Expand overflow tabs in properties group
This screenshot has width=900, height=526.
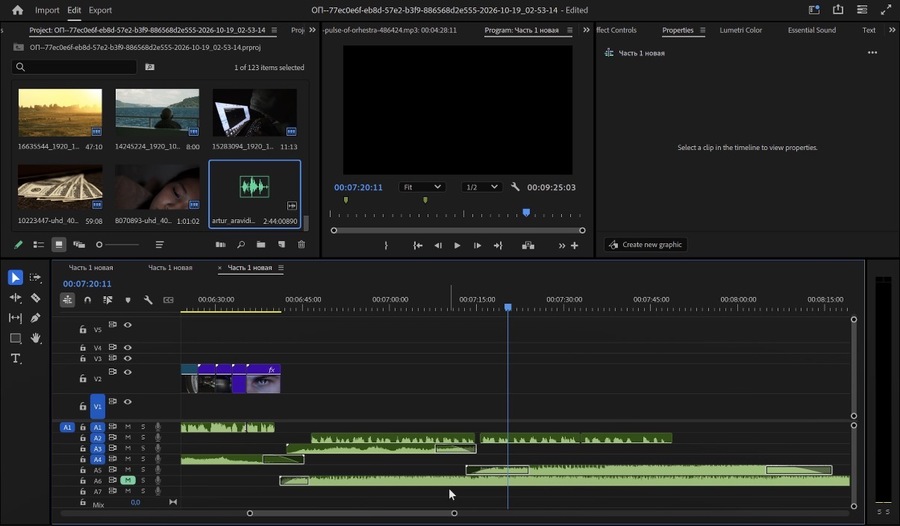pos(892,30)
